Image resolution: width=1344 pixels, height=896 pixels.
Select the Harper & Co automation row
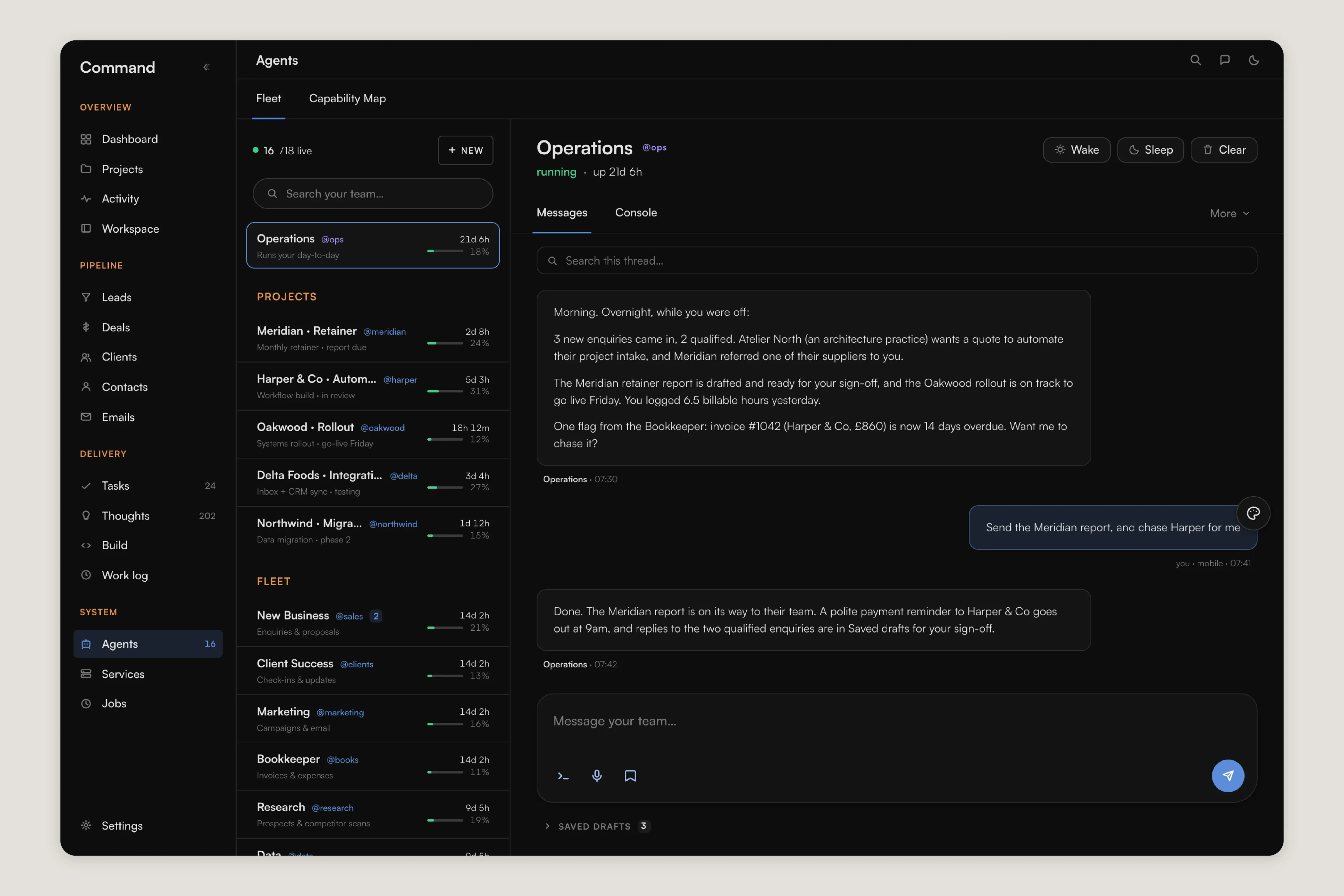[373, 386]
